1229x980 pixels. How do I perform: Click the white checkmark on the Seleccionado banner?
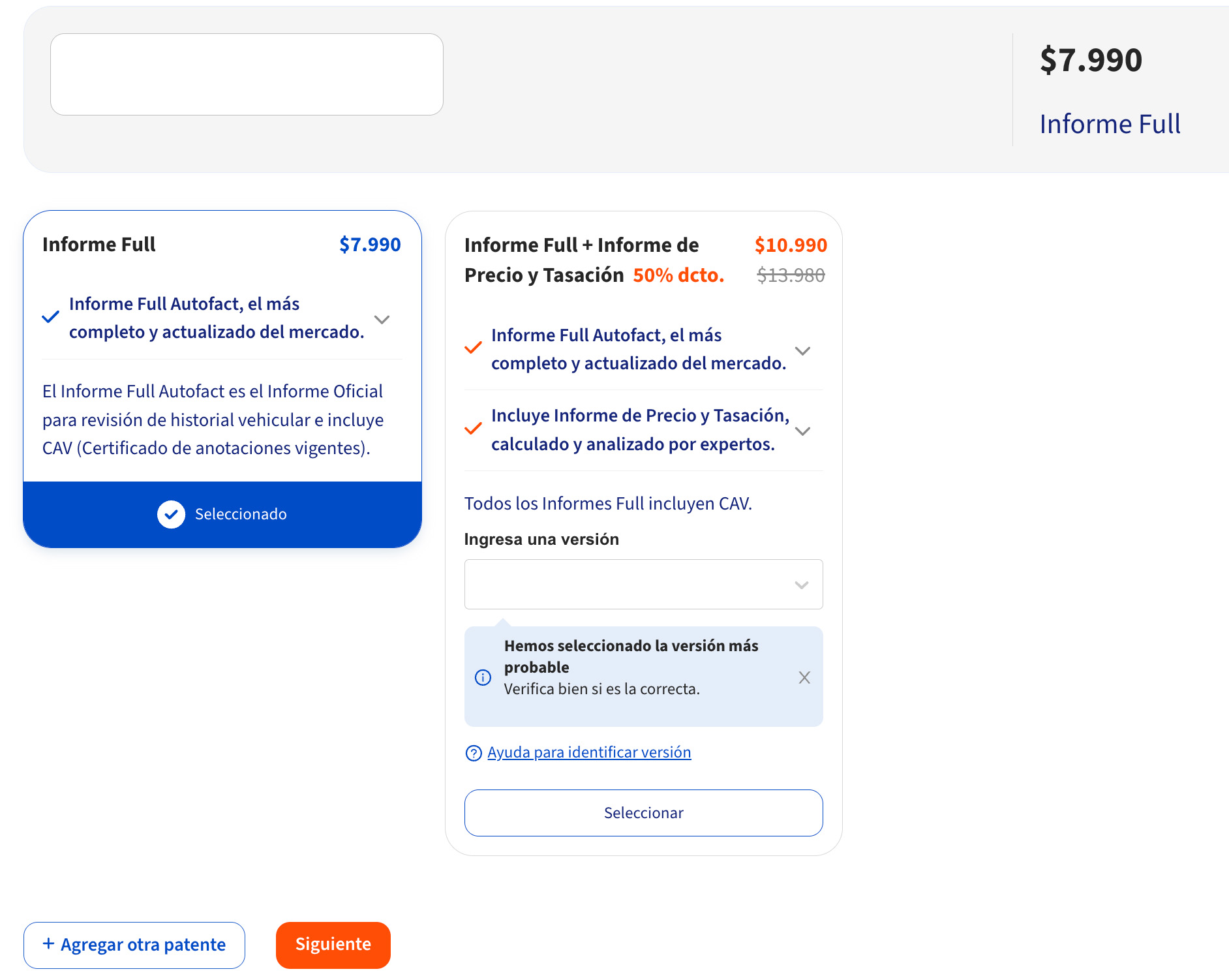pyautogui.click(x=171, y=514)
